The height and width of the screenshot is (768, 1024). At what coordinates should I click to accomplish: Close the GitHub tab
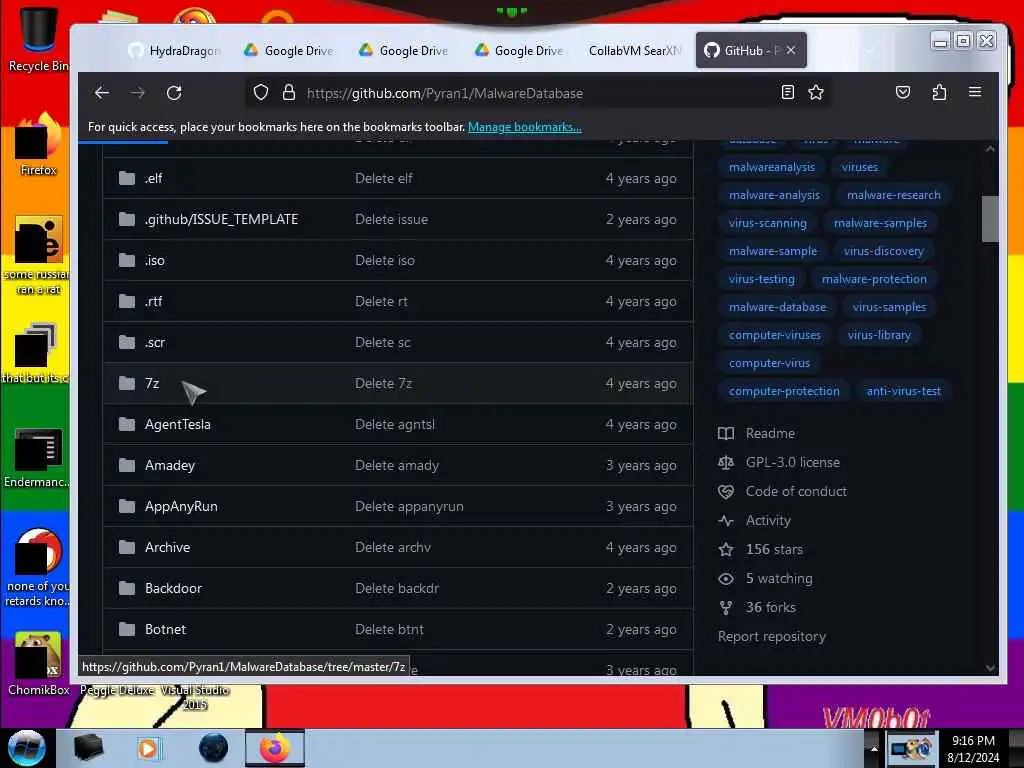(791, 50)
